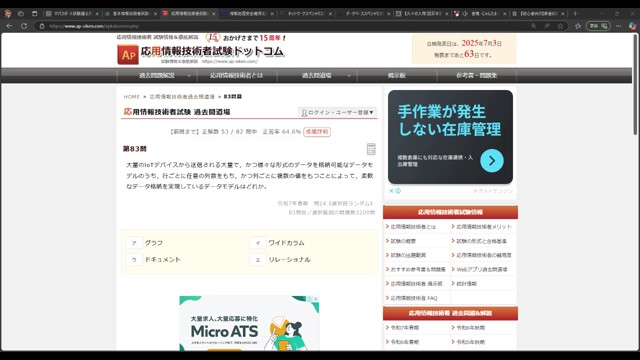Screen dimensions: 640x360
Task: Open a new tab with the plus icon
Action: [575, 13]
